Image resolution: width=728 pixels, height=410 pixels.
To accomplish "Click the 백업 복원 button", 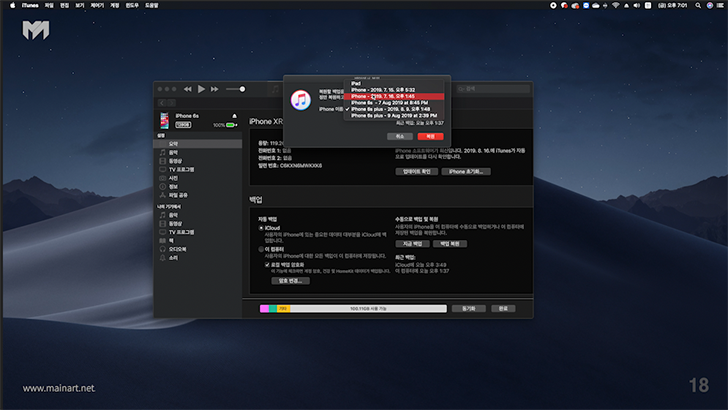I will pos(449,244).
